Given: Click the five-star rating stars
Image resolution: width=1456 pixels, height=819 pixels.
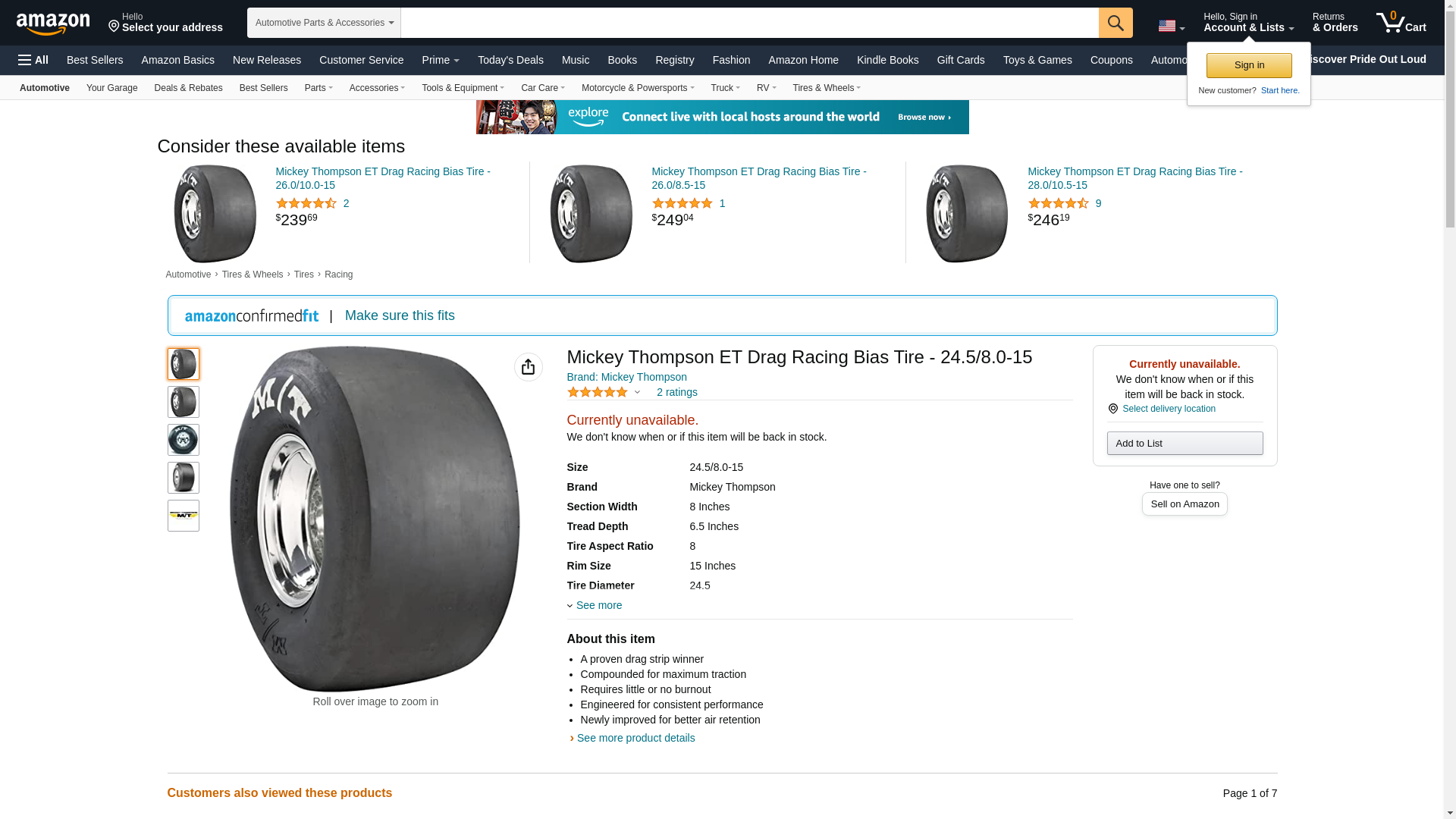Looking at the screenshot, I should 598,392.
